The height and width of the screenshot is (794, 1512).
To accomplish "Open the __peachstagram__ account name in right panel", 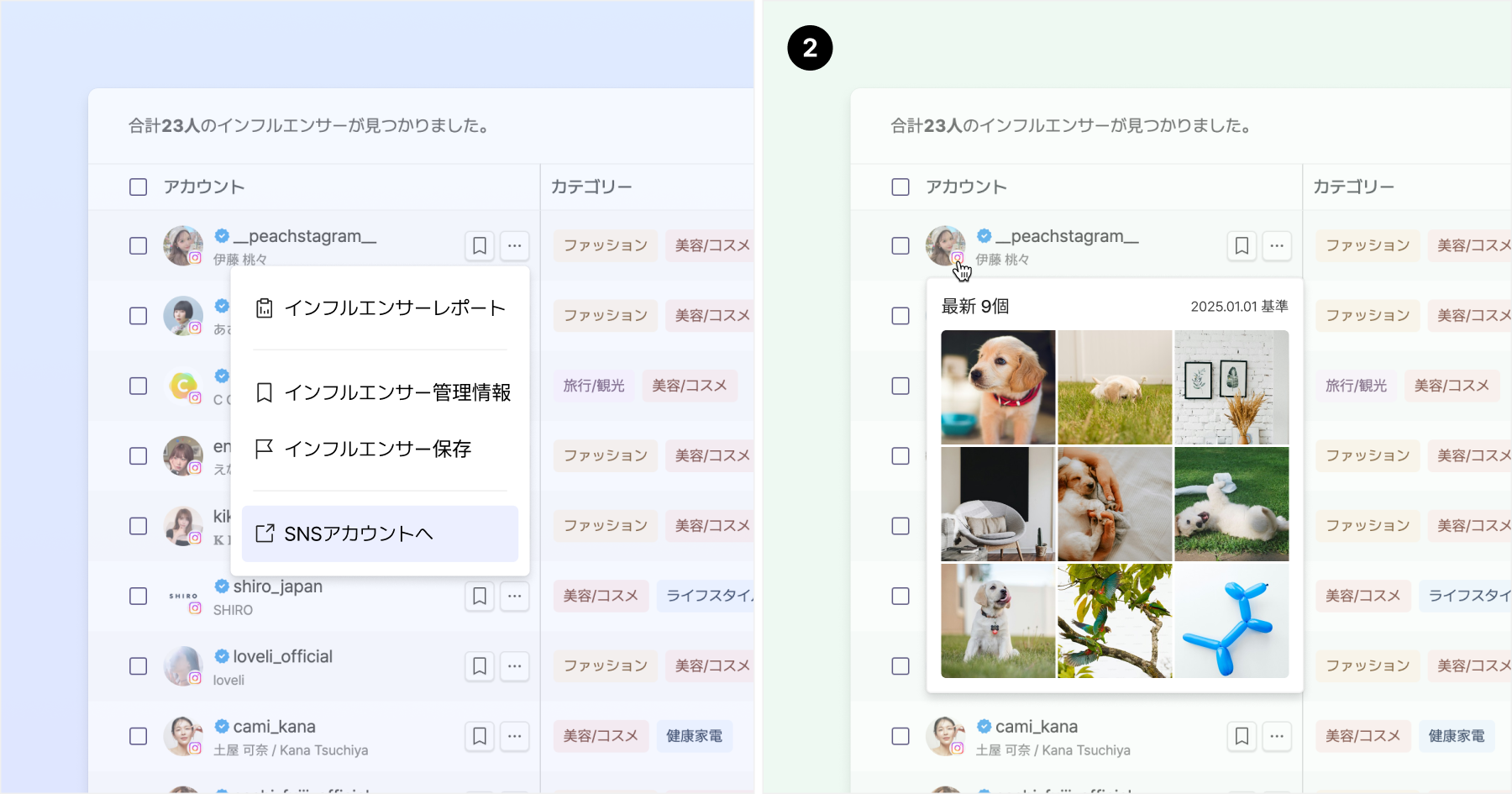I will [1067, 236].
